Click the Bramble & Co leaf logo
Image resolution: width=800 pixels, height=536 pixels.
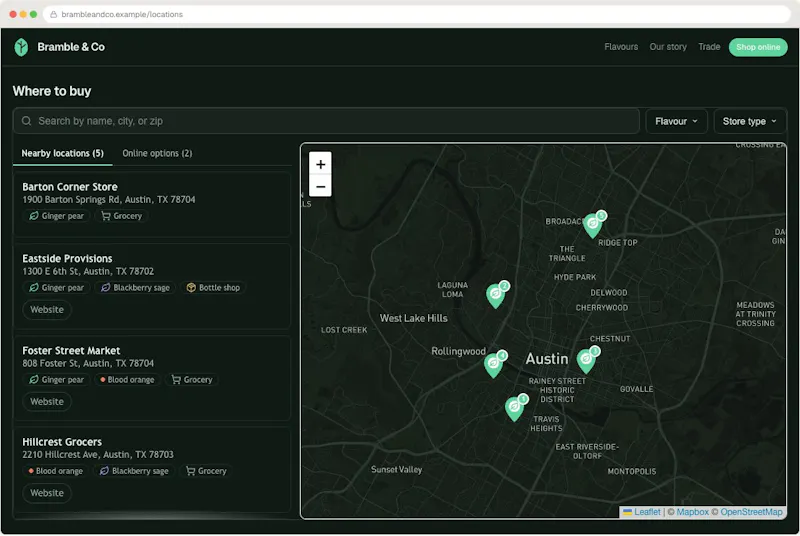(x=21, y=47)
